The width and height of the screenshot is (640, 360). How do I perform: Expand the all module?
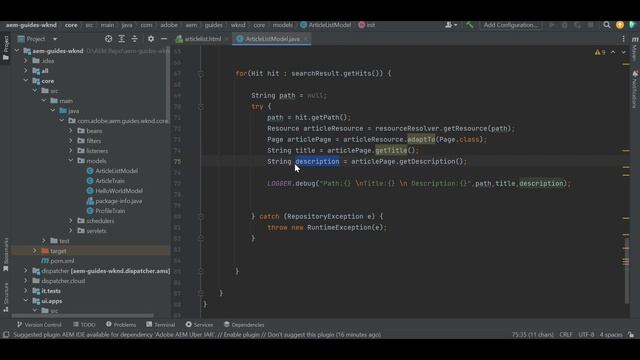coord(26,71)
